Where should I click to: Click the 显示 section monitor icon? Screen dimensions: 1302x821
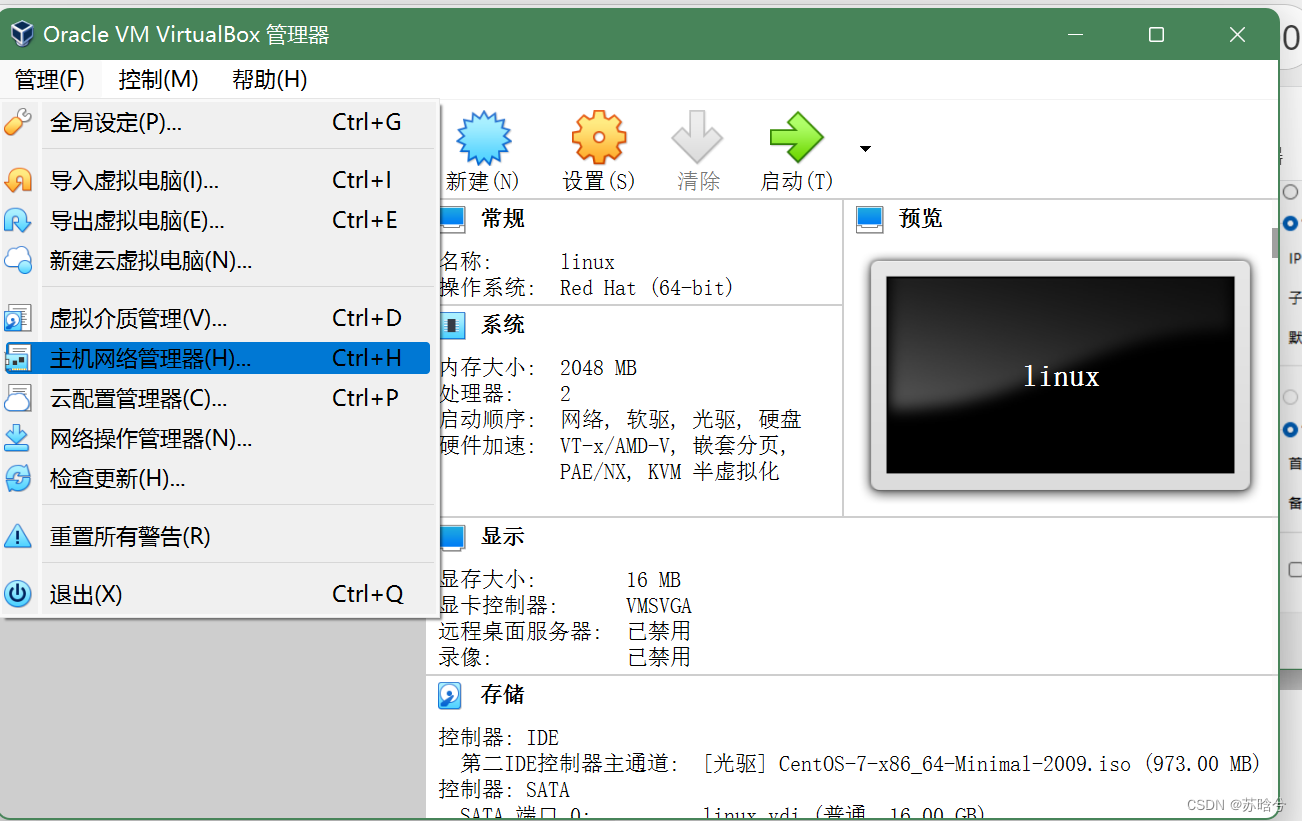coord(452,537)
